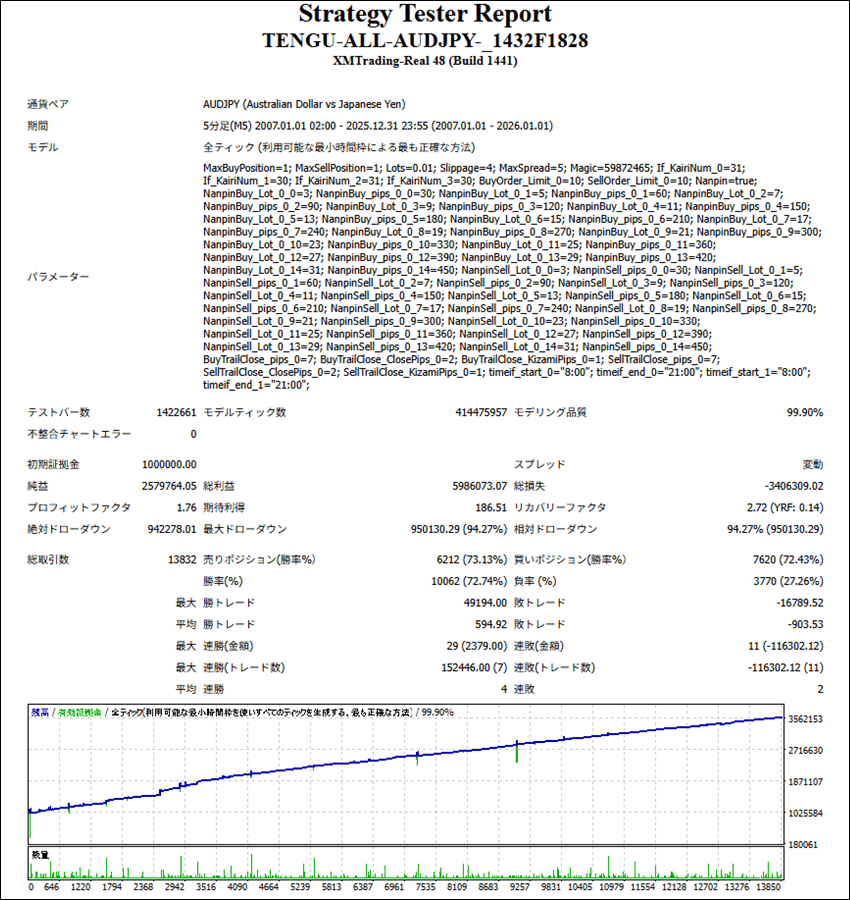Click the 不整合チャートエラー label
Screen dimensions: 850x900
pos(75,434)
